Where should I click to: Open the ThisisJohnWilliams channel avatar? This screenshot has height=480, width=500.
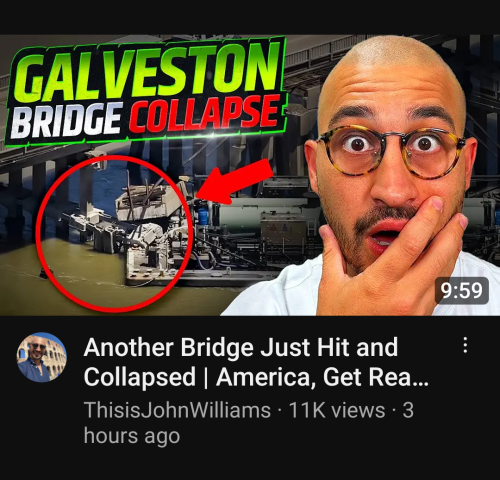tap(42, 357)
